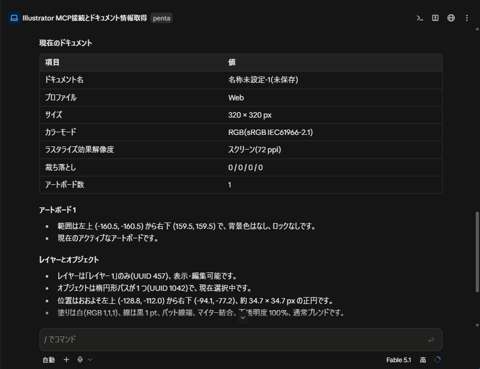Click the scroll-to-bottom chevron above input
Viewport: 480px width, 369px height.
[243, 317]
